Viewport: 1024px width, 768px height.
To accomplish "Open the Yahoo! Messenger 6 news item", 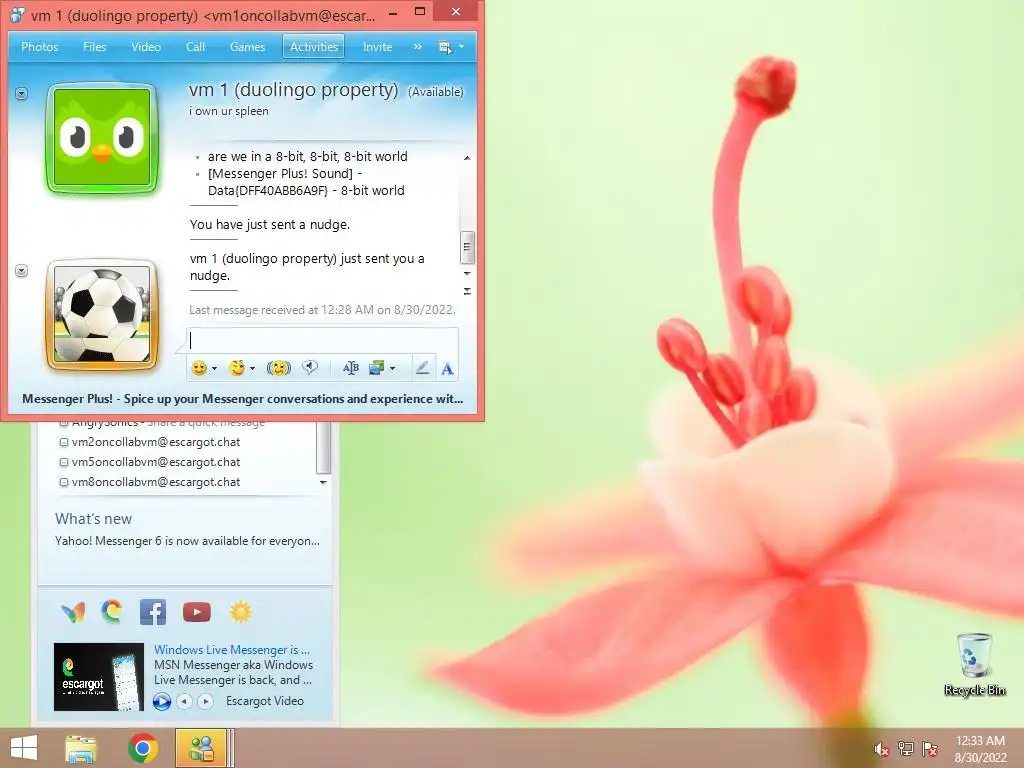I will point(187,541).
